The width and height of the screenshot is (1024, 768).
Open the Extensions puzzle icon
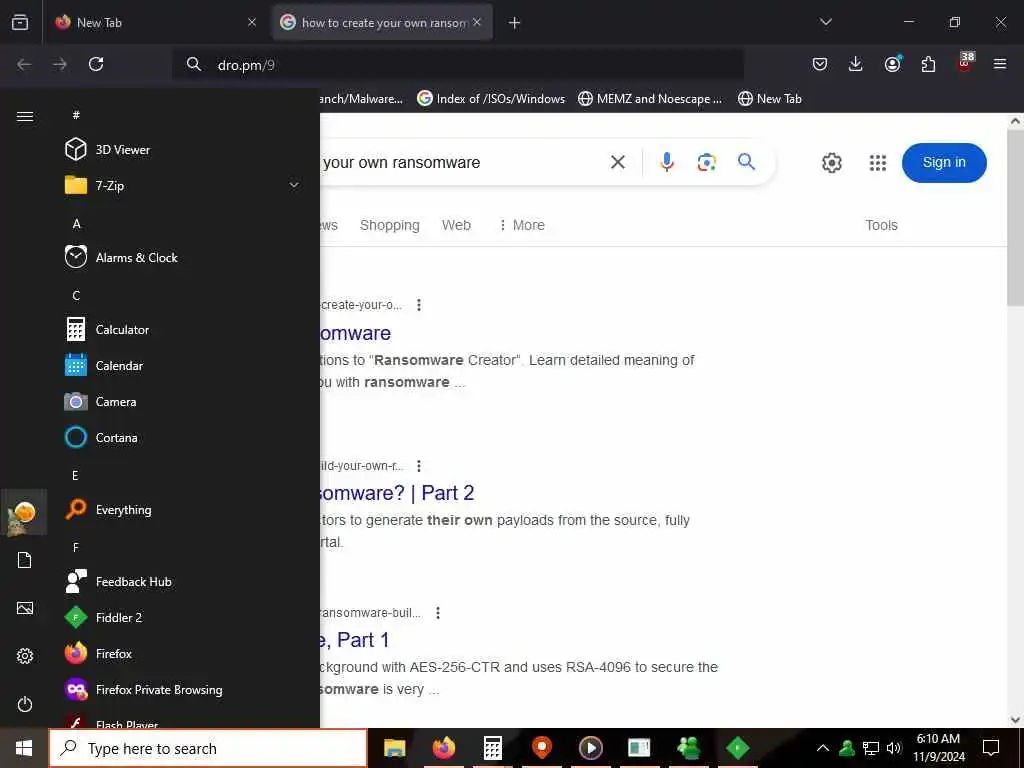(x=928, y=64)
